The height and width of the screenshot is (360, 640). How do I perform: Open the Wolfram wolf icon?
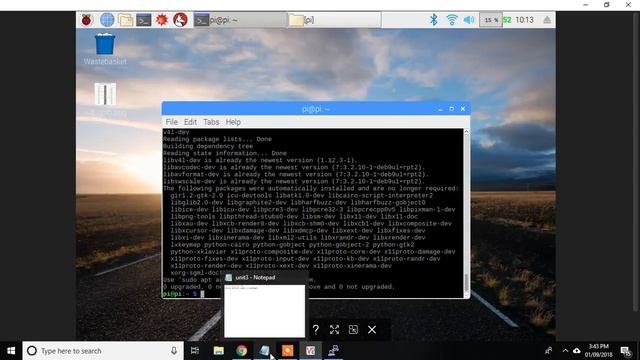click(x=180, y=20)
